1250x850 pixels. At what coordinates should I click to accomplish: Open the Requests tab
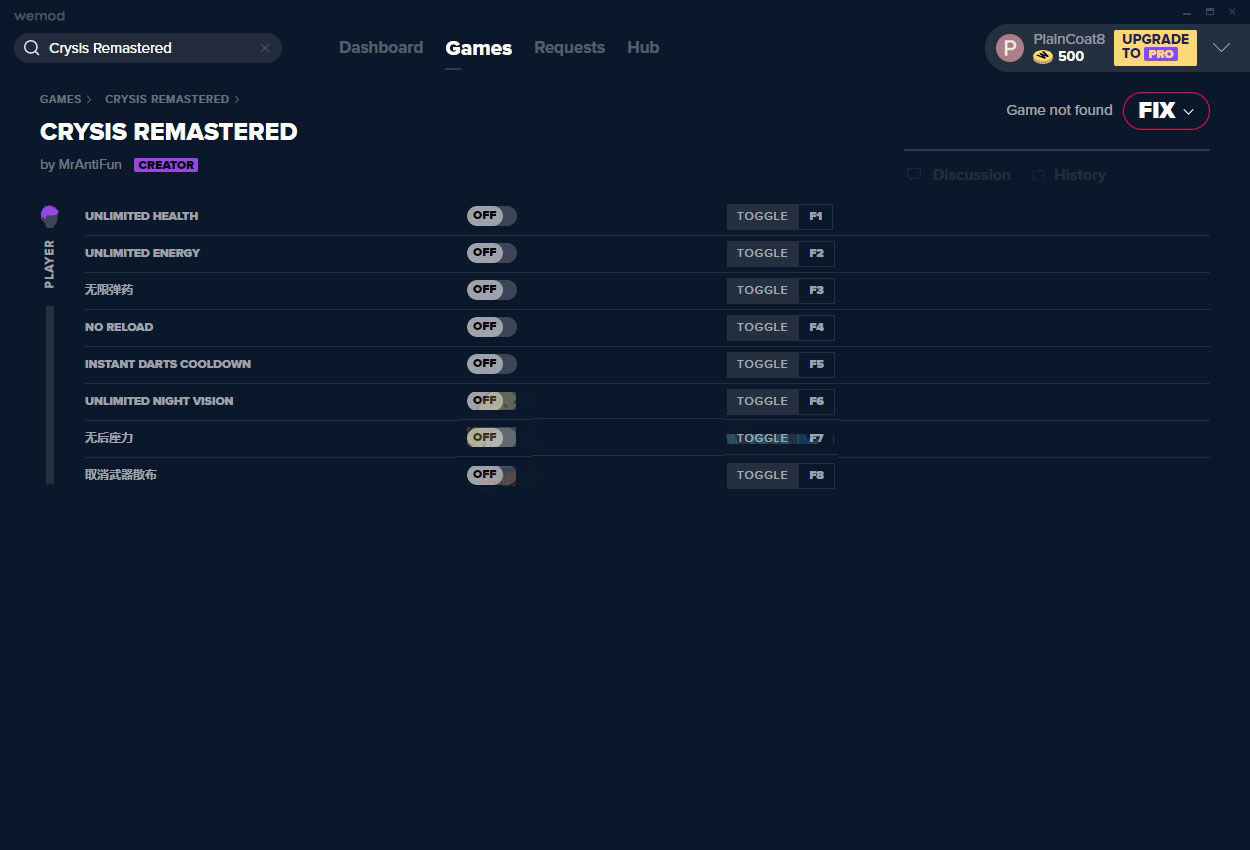point(569,48)
